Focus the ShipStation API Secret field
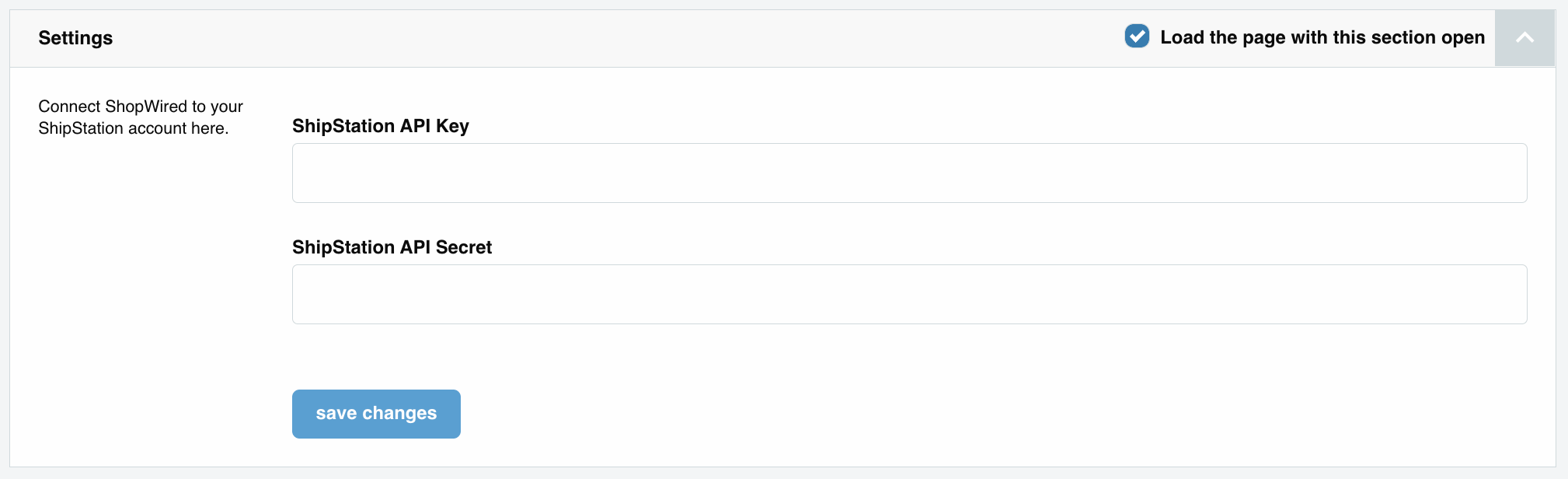The image size is (1568, 479). pos(909,294)
